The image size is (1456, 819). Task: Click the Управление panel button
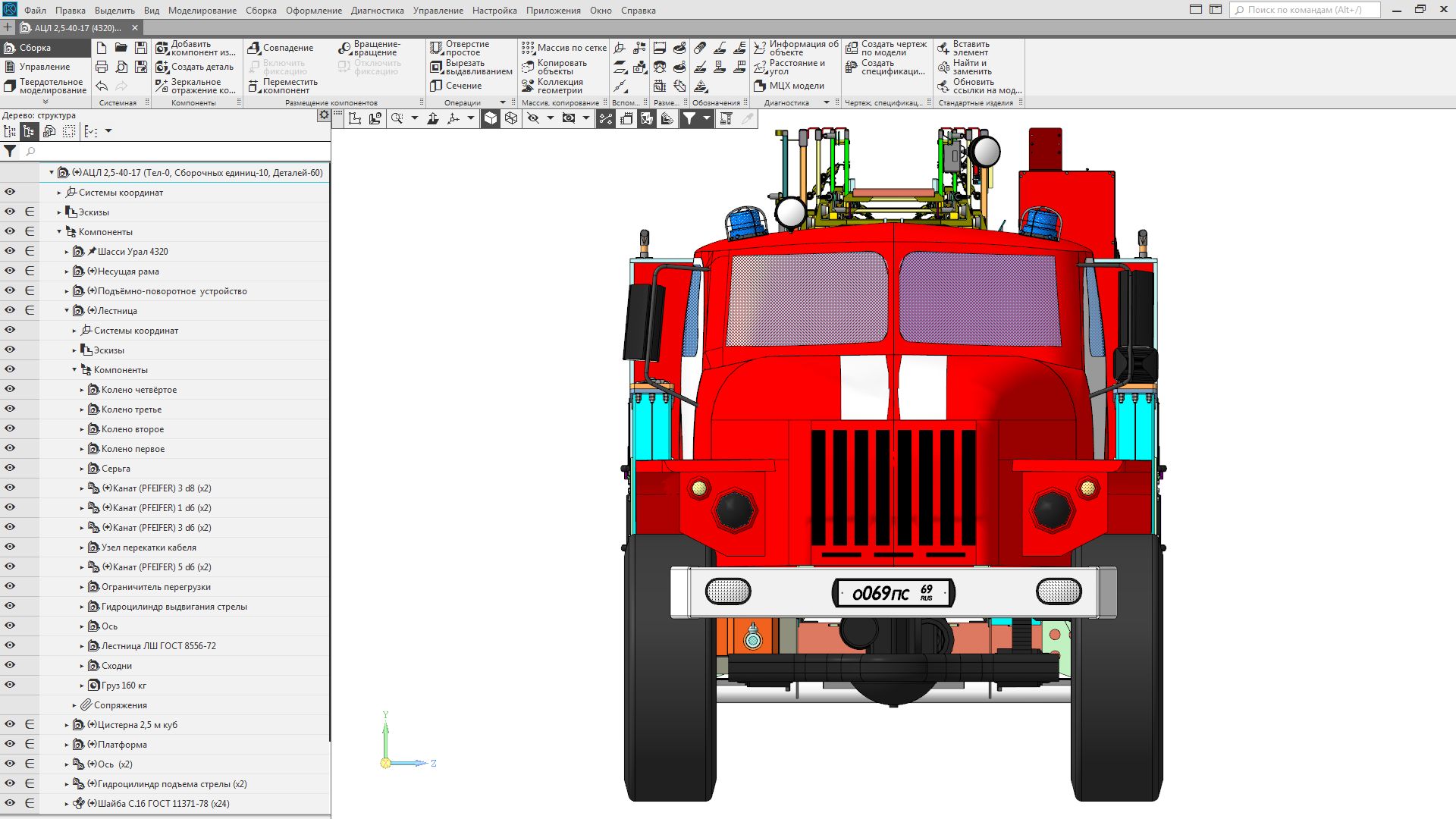pos(44,67)
